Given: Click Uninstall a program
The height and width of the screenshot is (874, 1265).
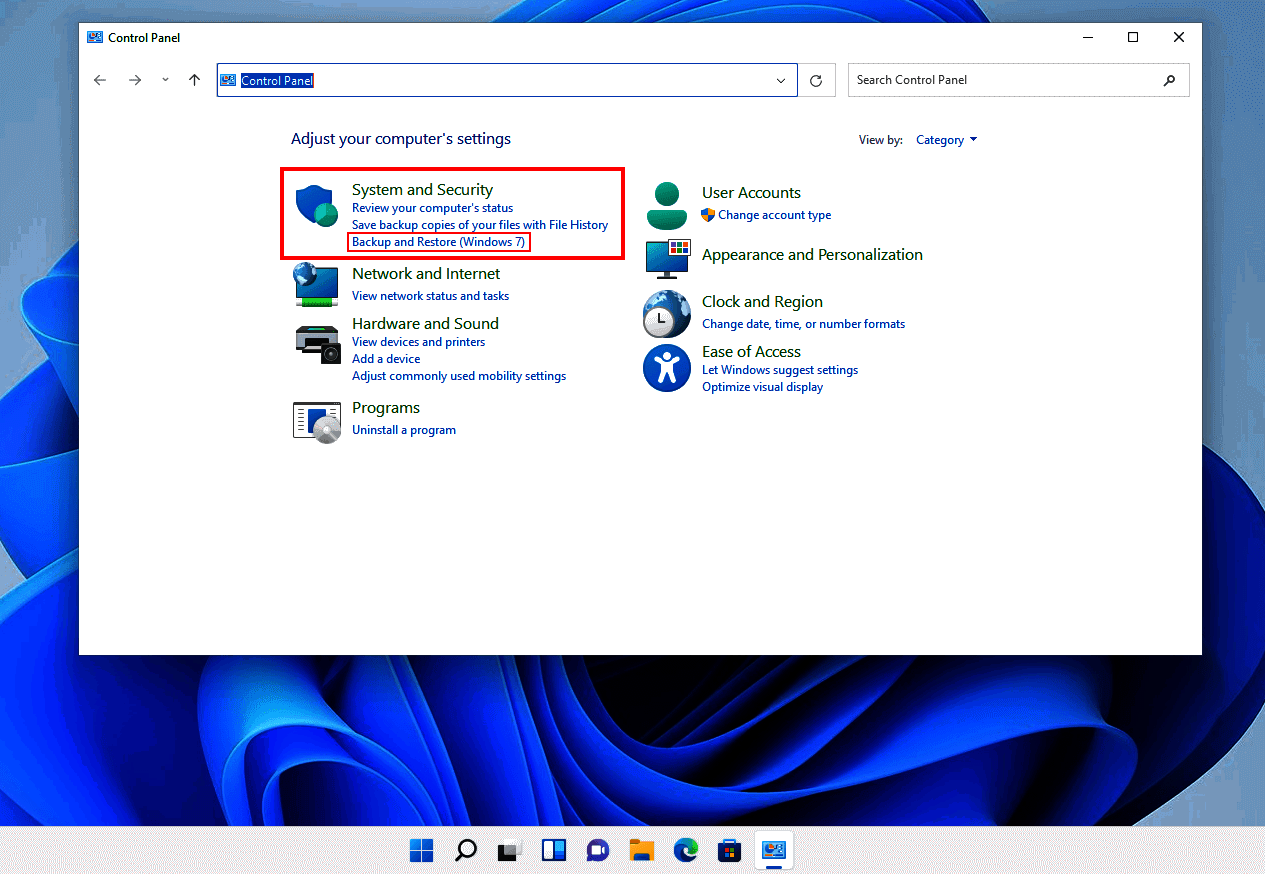Looking at the screenshot, I should pyautogui.click(x=404, y=430).
